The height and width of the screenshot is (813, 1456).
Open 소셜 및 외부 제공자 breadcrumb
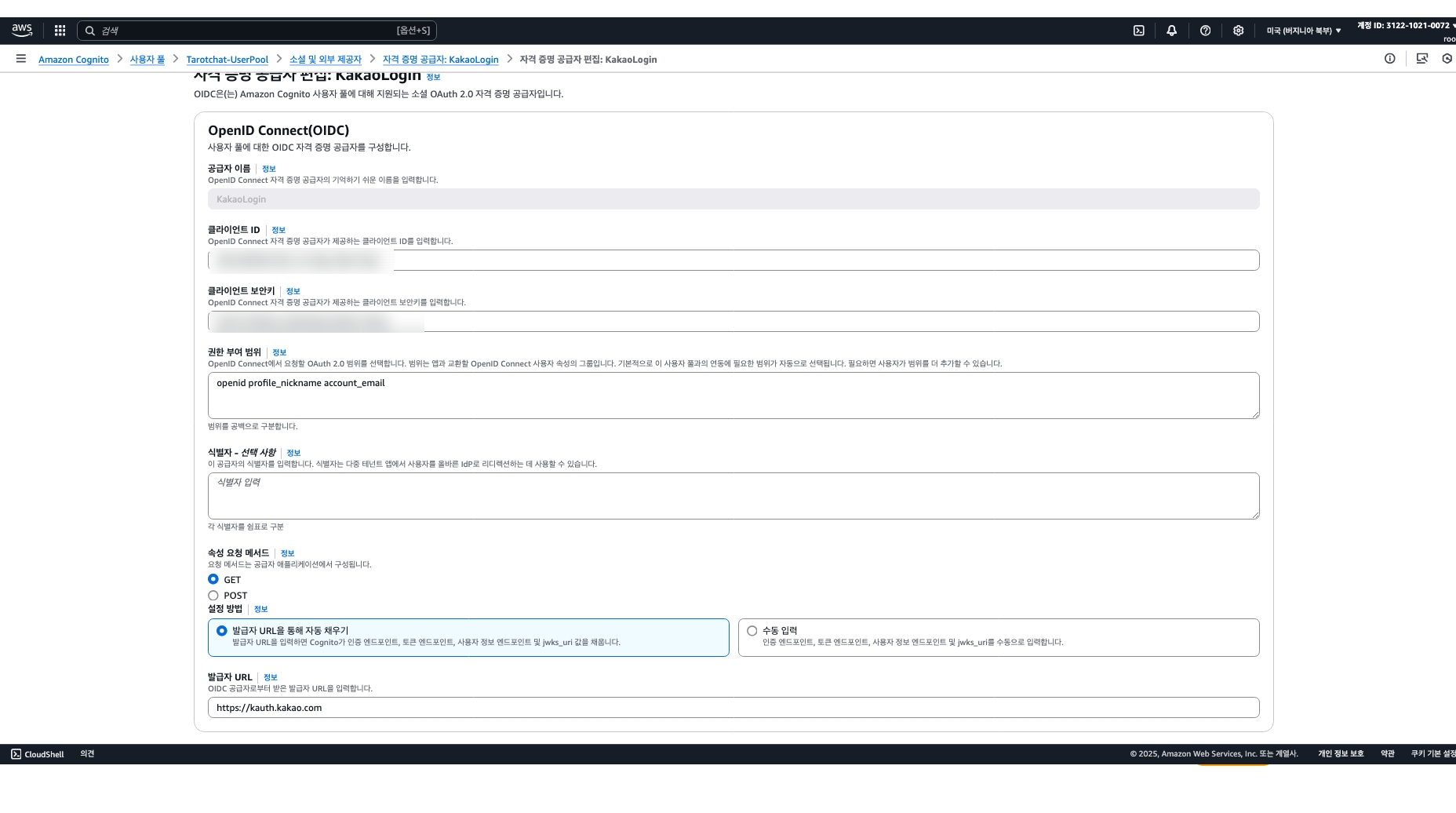tap(326, 60)
